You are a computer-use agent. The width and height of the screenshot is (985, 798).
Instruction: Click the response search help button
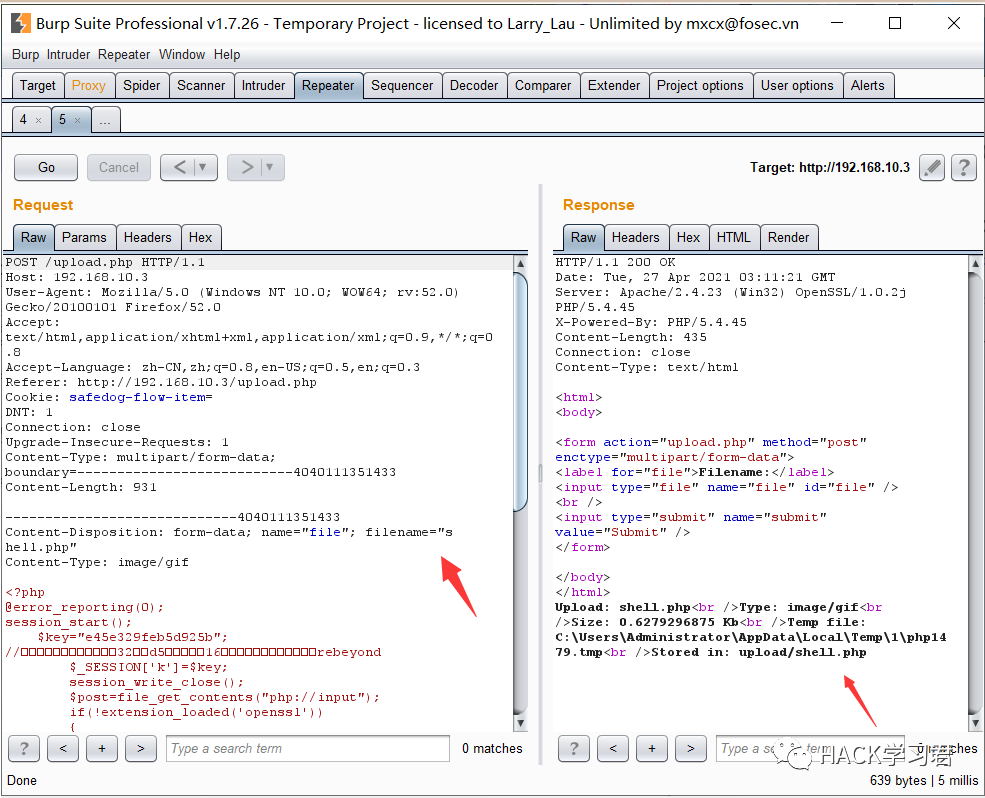pyautogui.click(x=574, y=748)
